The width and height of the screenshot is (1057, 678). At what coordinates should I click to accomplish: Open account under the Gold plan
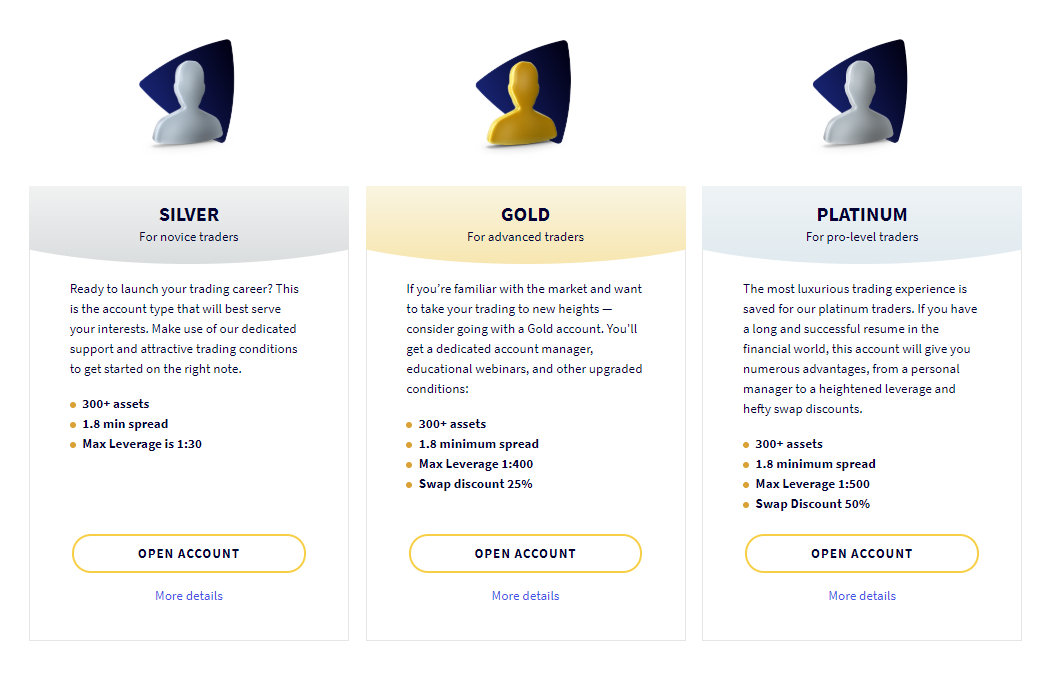coord(525,553)
